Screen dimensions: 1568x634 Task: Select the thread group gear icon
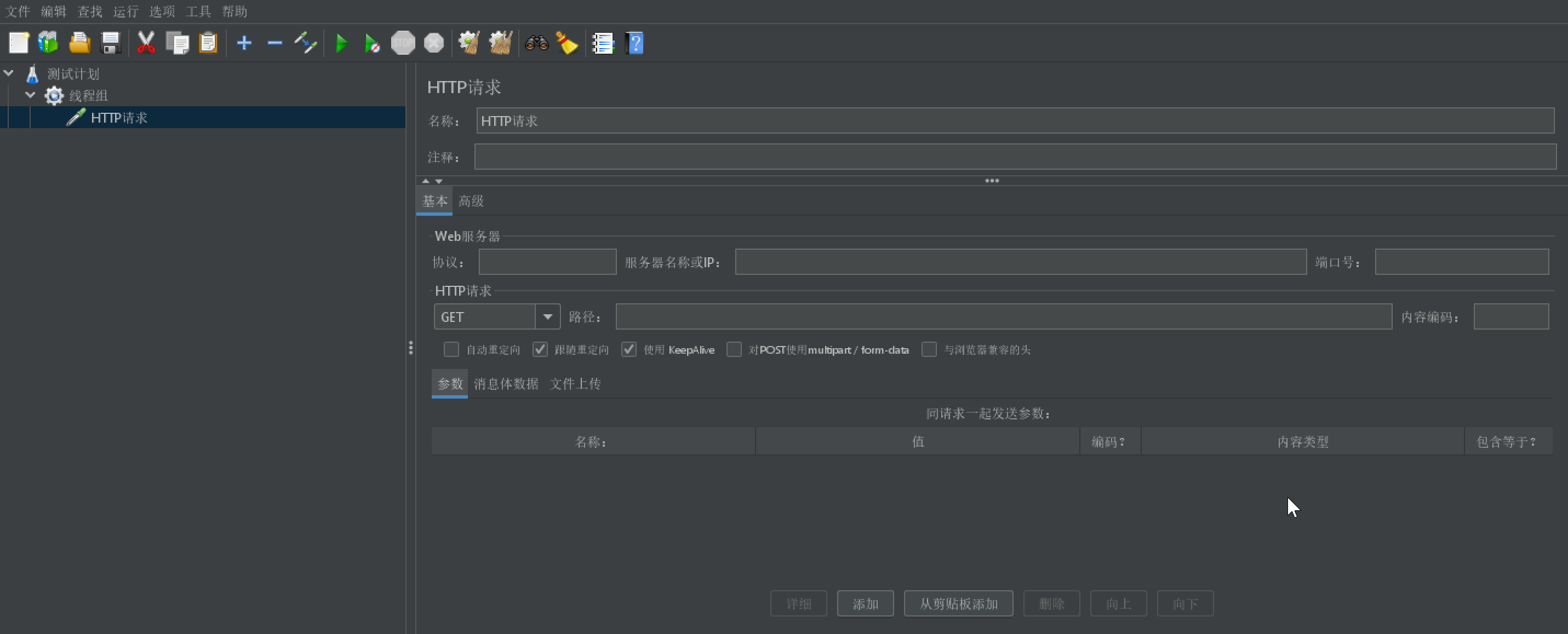54,95
